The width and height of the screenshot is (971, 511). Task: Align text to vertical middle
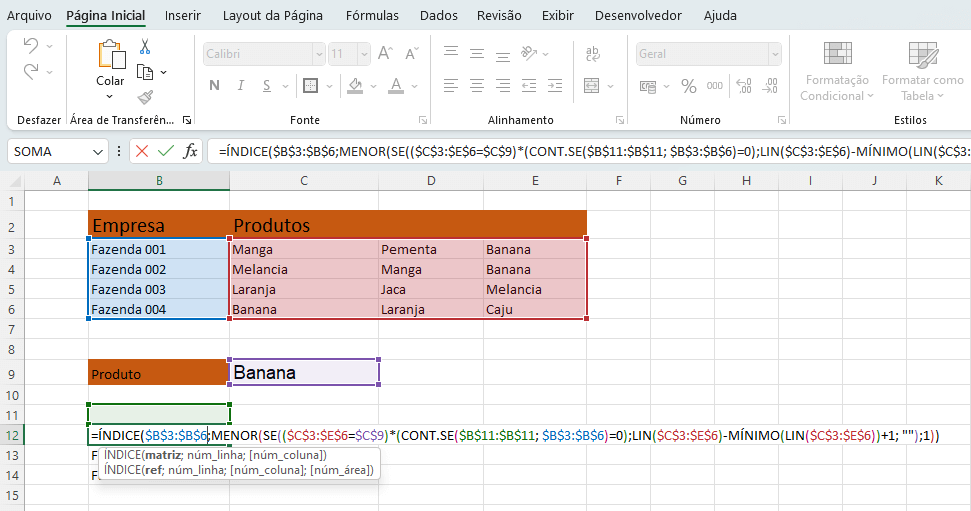[x=477, y=53]
